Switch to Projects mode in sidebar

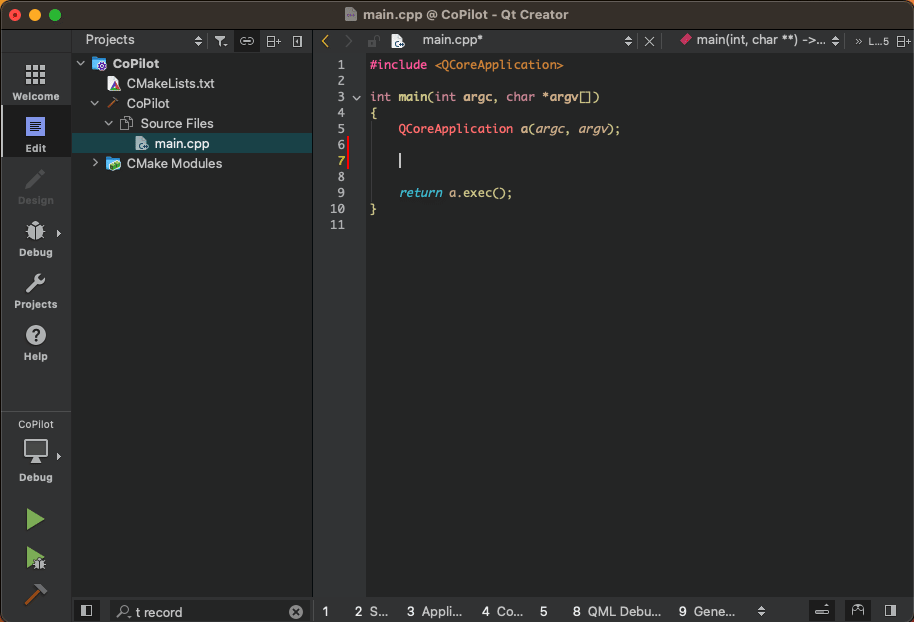[x=35, y=291]
